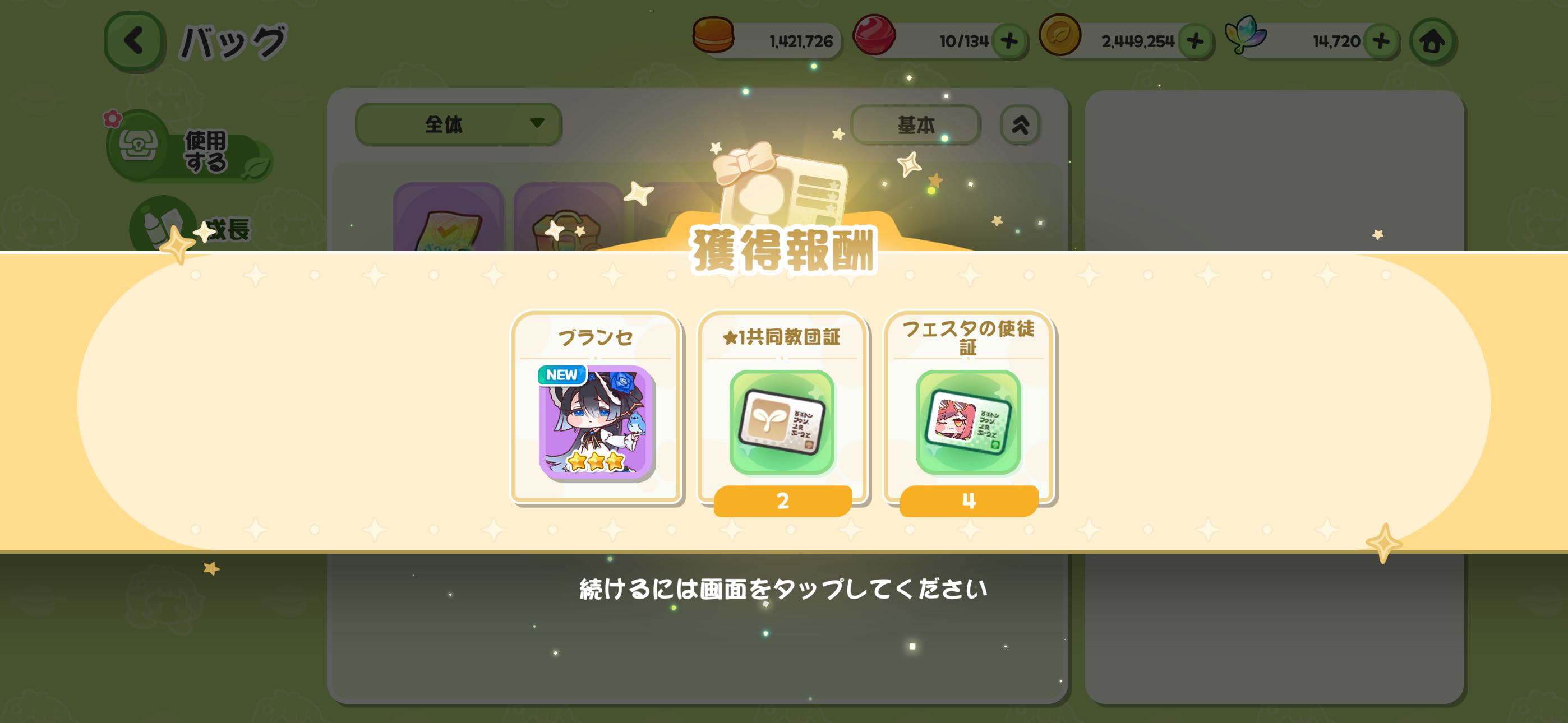Screen dimensions: 1568x723
Task: Add more gold leaf coins
Action: click(x=1195, y=41)
